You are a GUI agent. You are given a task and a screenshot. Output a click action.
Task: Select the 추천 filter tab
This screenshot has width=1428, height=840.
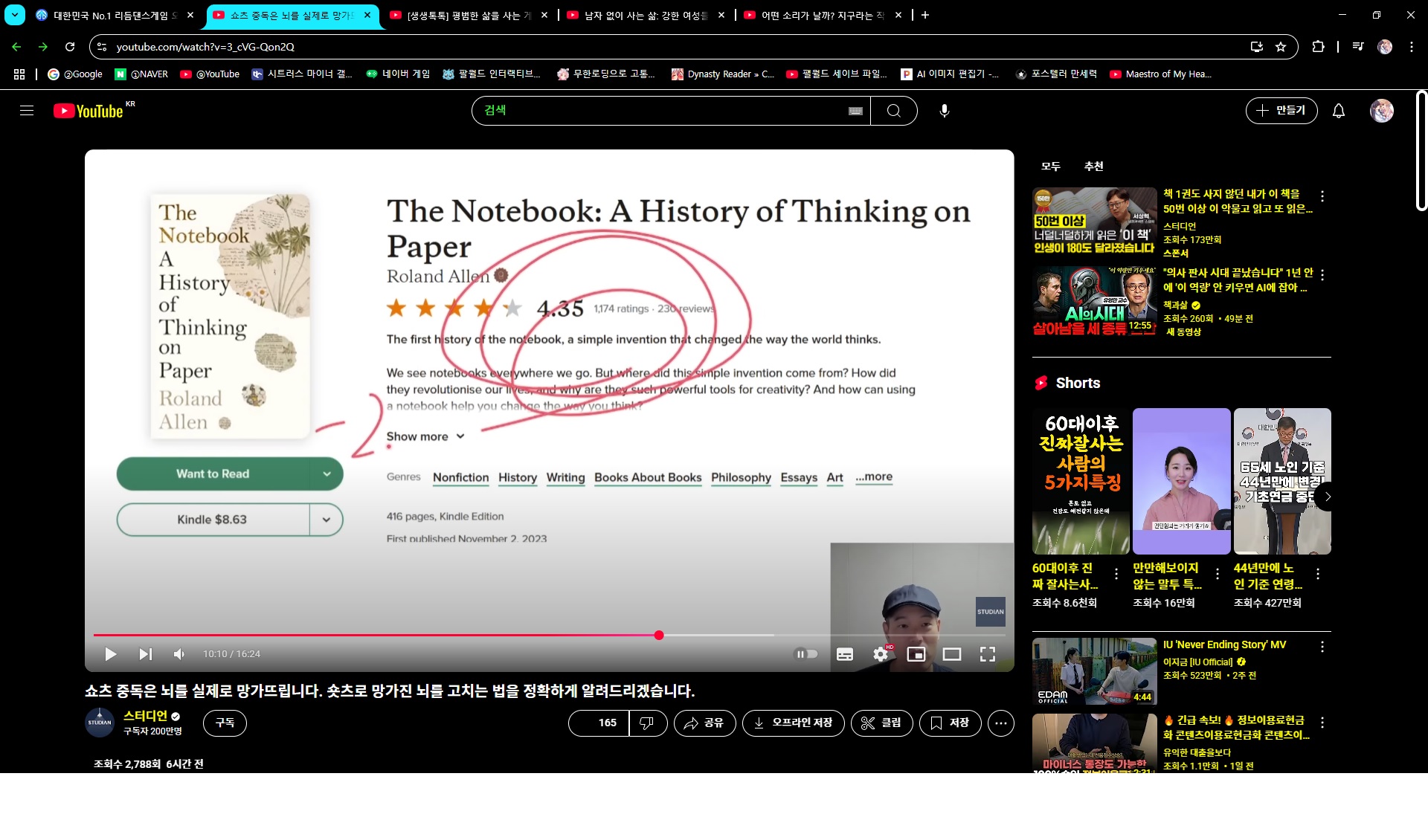point(1093,167)
